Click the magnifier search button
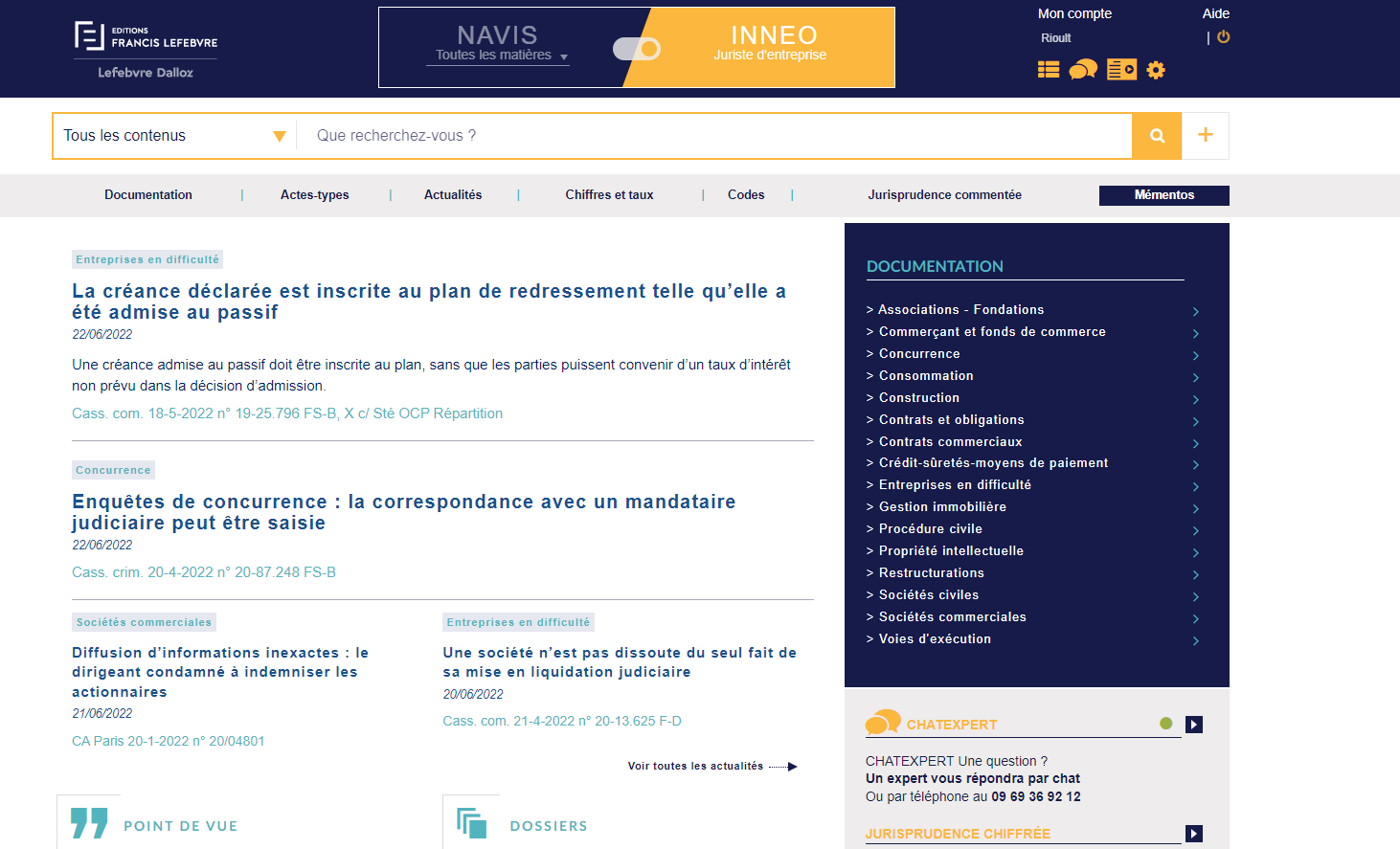The width and height of the screenshot is (1400, 849). (1157, 136)
